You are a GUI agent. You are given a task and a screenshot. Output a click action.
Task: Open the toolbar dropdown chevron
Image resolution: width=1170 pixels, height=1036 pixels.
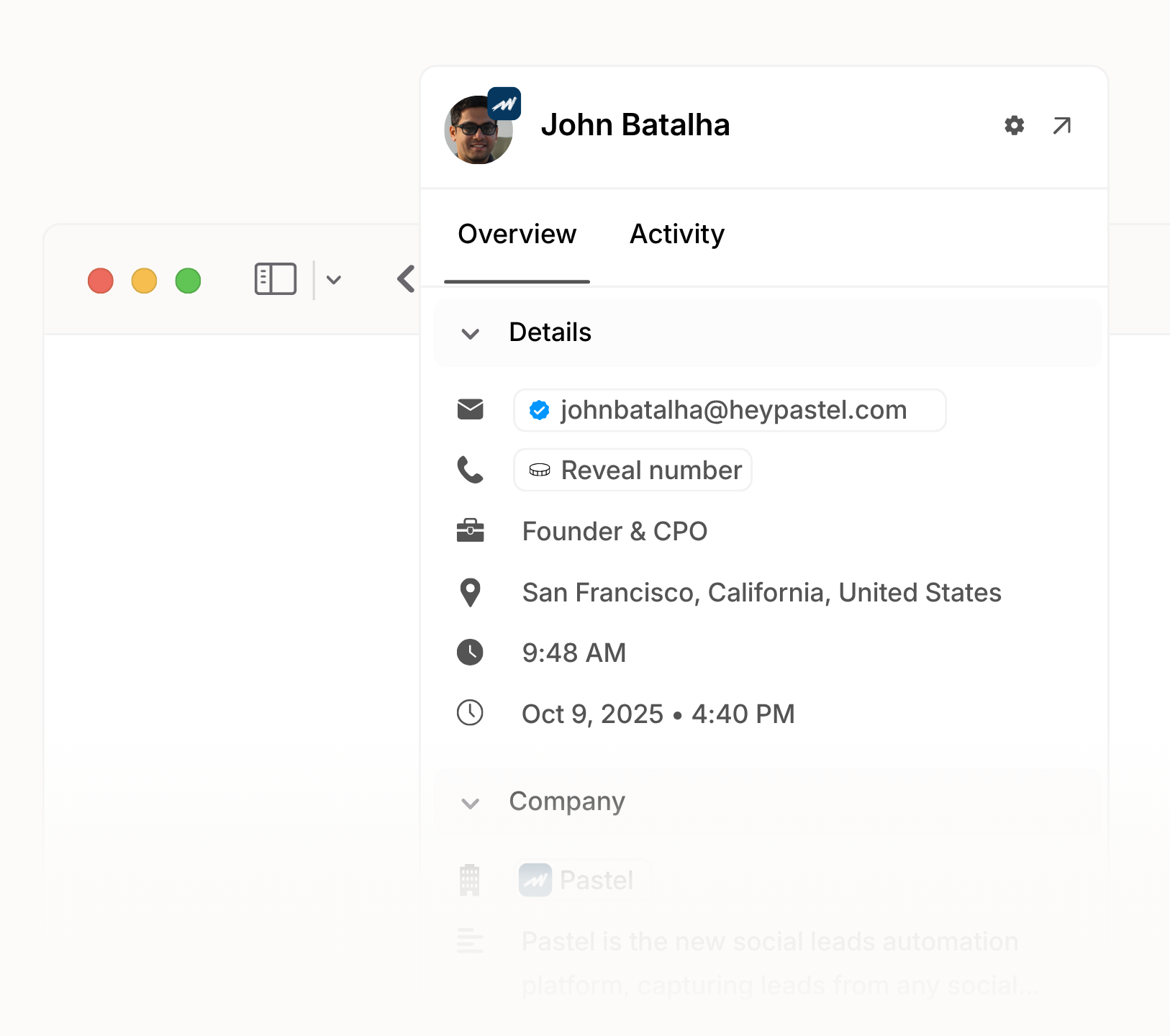[x=333, y=279]
